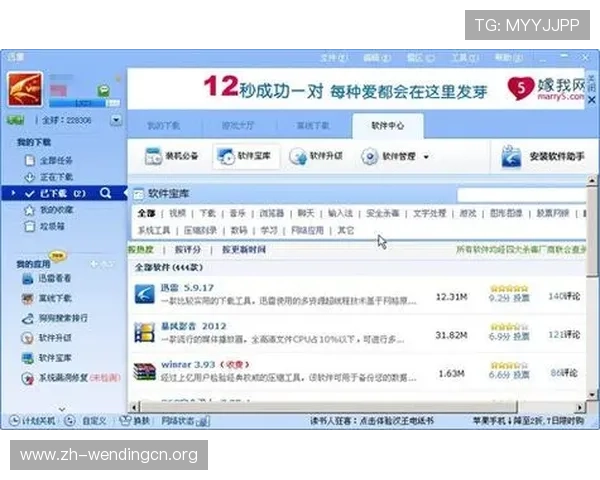The width and height of the screenshot is (600, 480).
Task: Expand the 软件管理 dropdown arrow
Action: (x=426, y=157)
